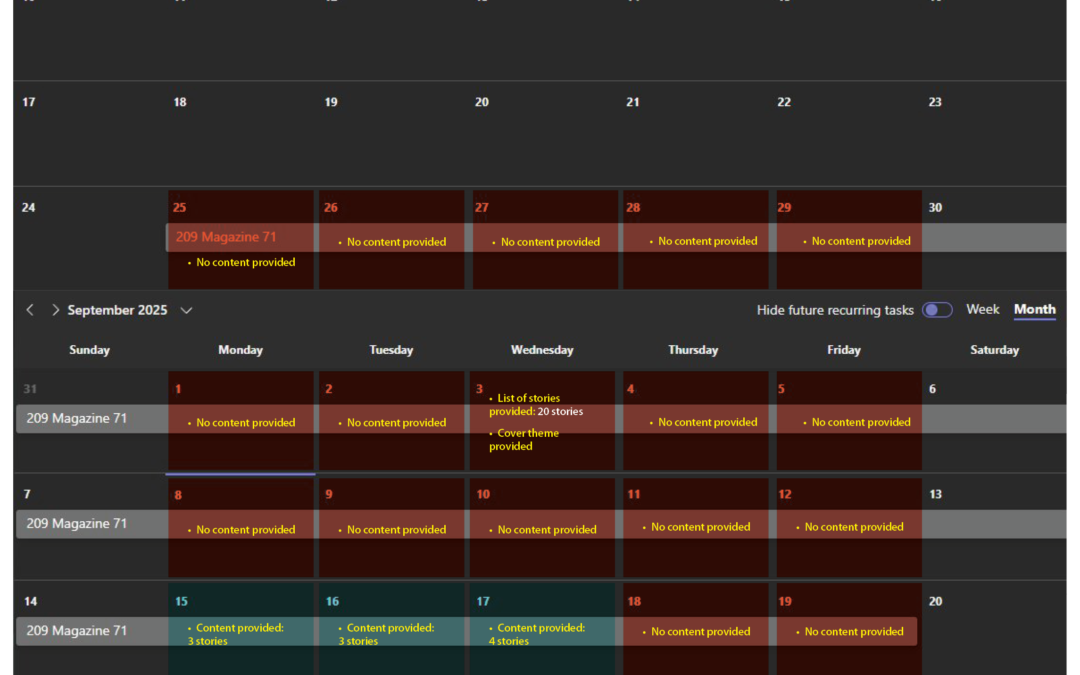Click Content provided 4 stories on September 17

[x=539, y=634]
